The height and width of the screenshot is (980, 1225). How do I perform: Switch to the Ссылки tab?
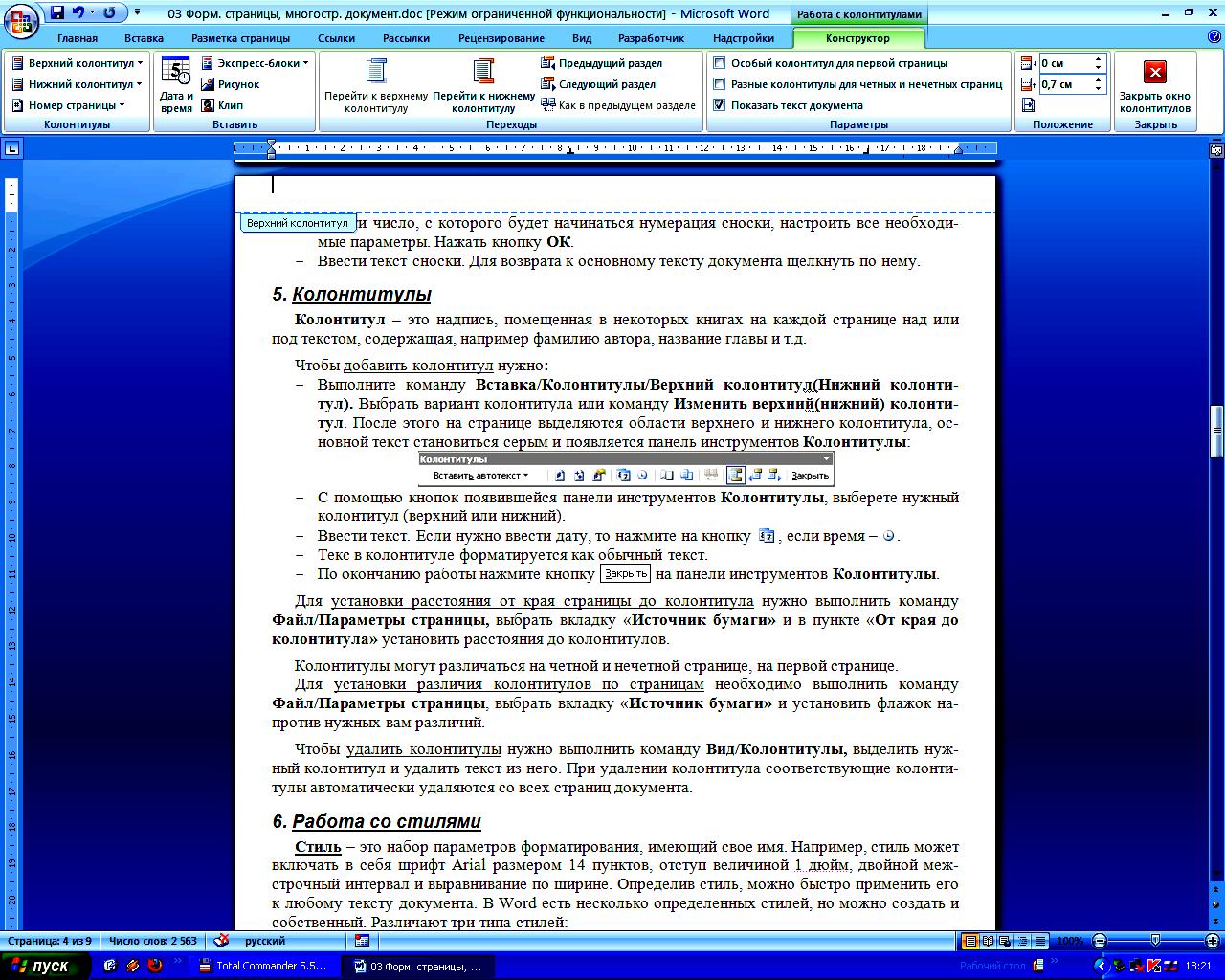pos(336,38)
